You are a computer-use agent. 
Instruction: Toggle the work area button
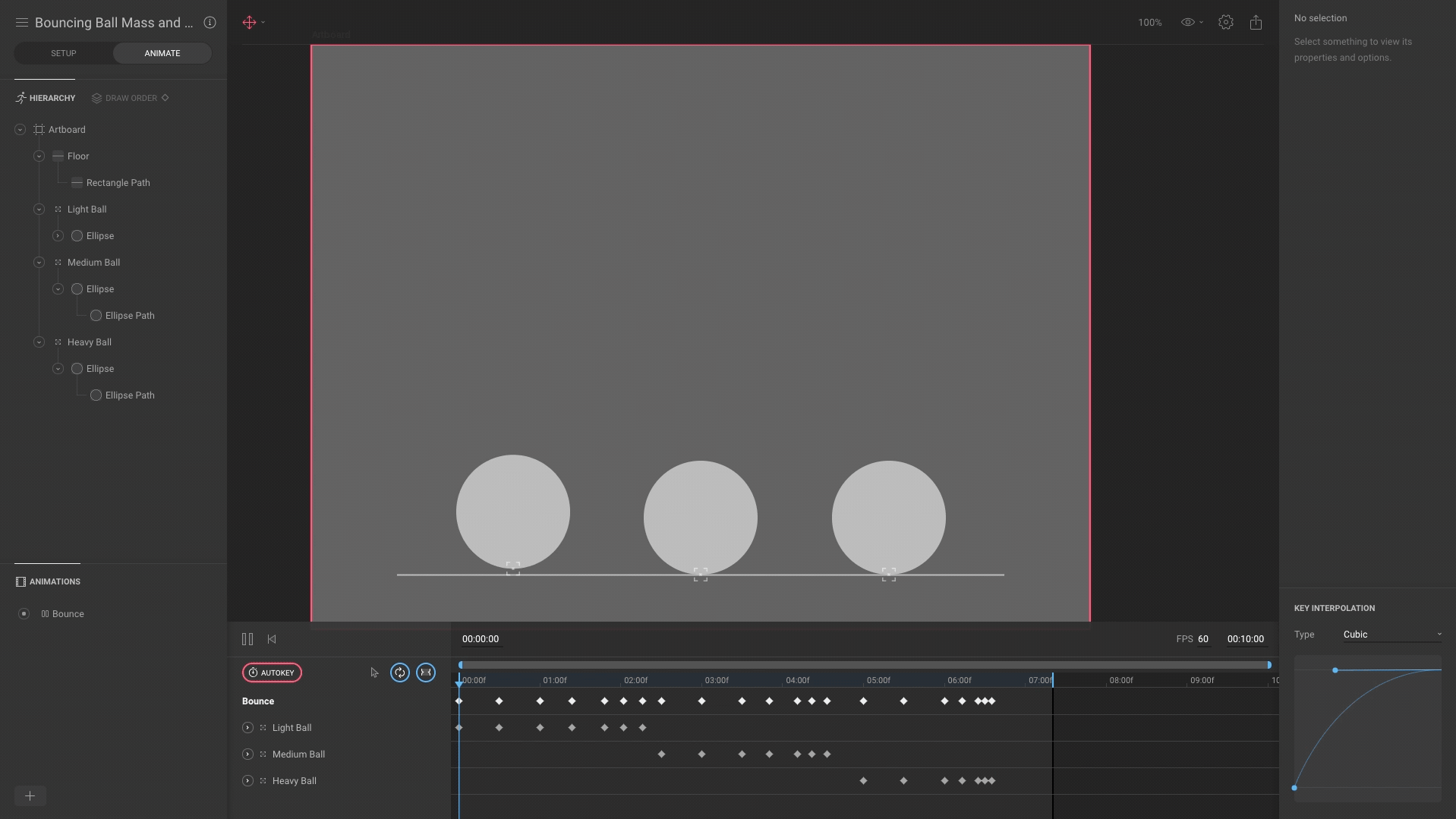point(426,673)
